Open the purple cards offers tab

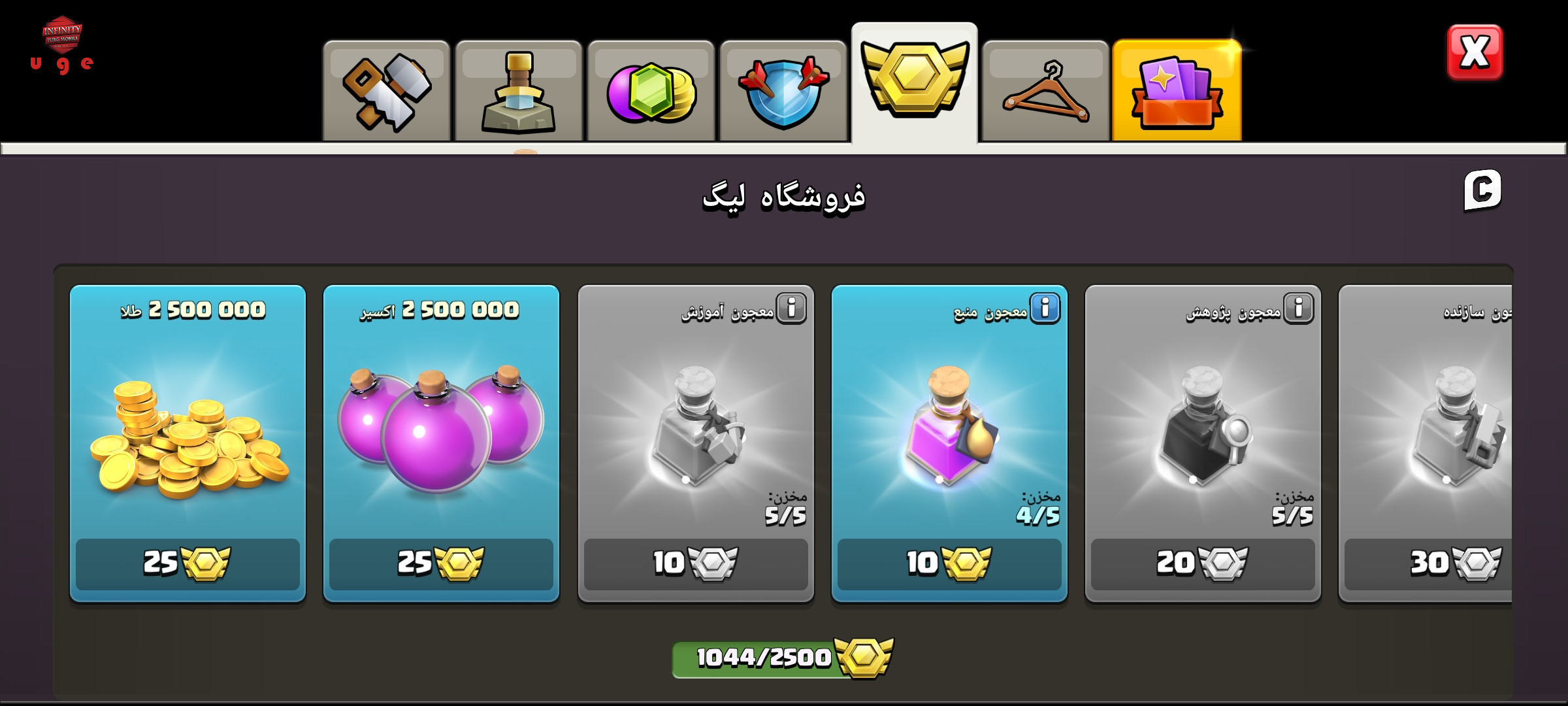1177,90
